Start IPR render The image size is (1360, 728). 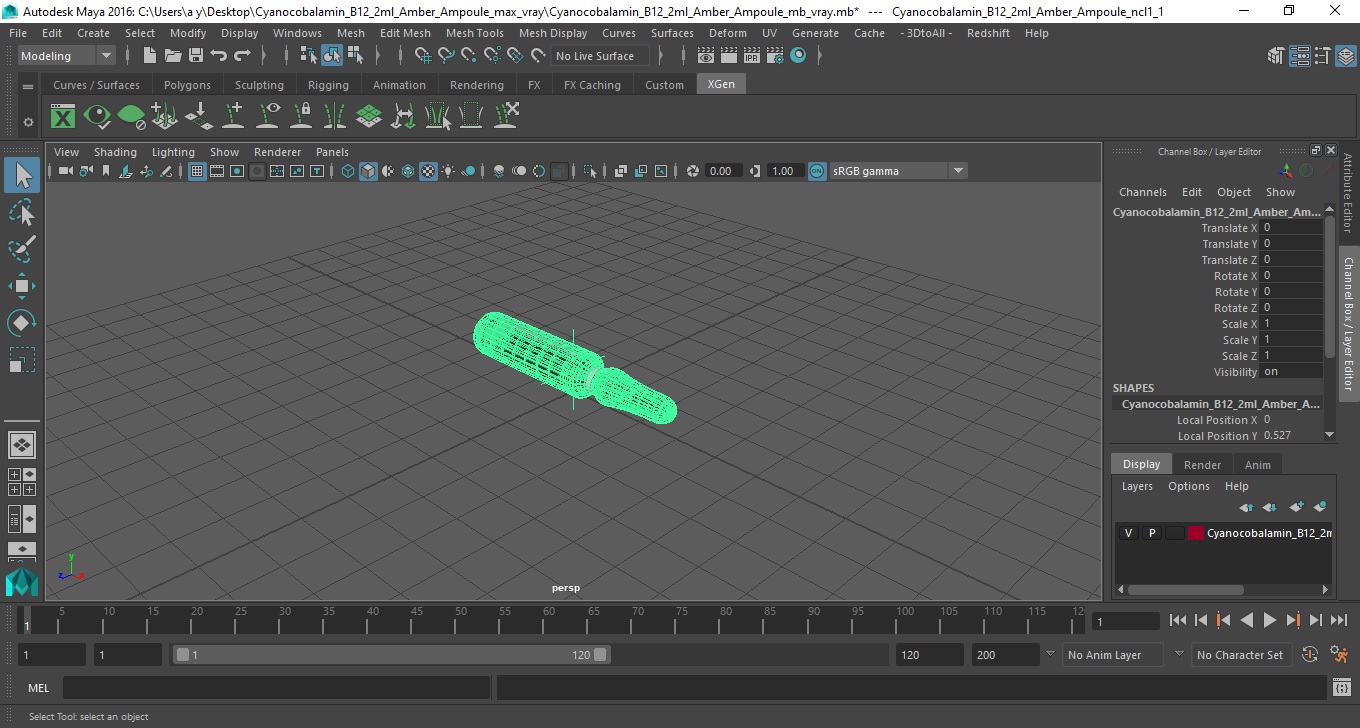752,56
